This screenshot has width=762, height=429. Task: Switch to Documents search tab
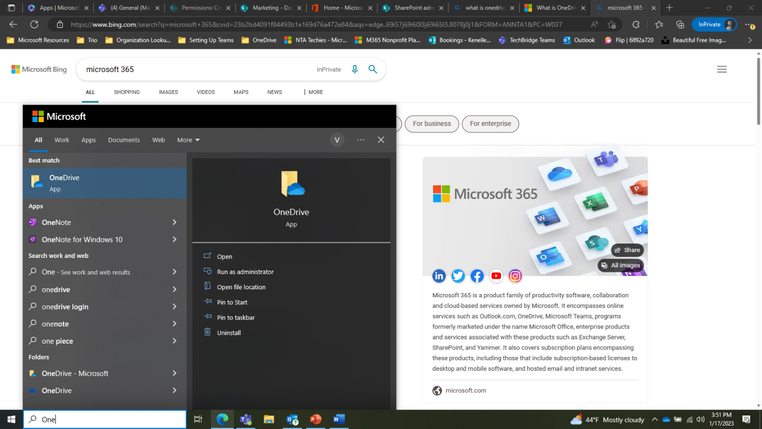(x=124, y=140)
